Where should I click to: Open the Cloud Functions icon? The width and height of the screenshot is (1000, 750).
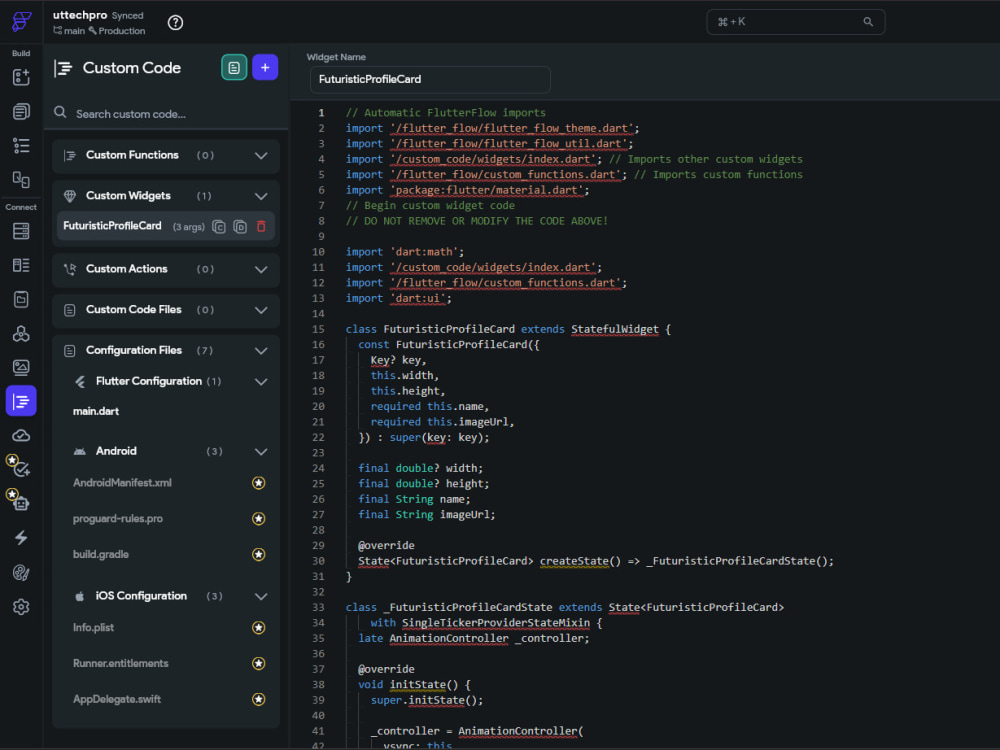[x=21, y=436]
